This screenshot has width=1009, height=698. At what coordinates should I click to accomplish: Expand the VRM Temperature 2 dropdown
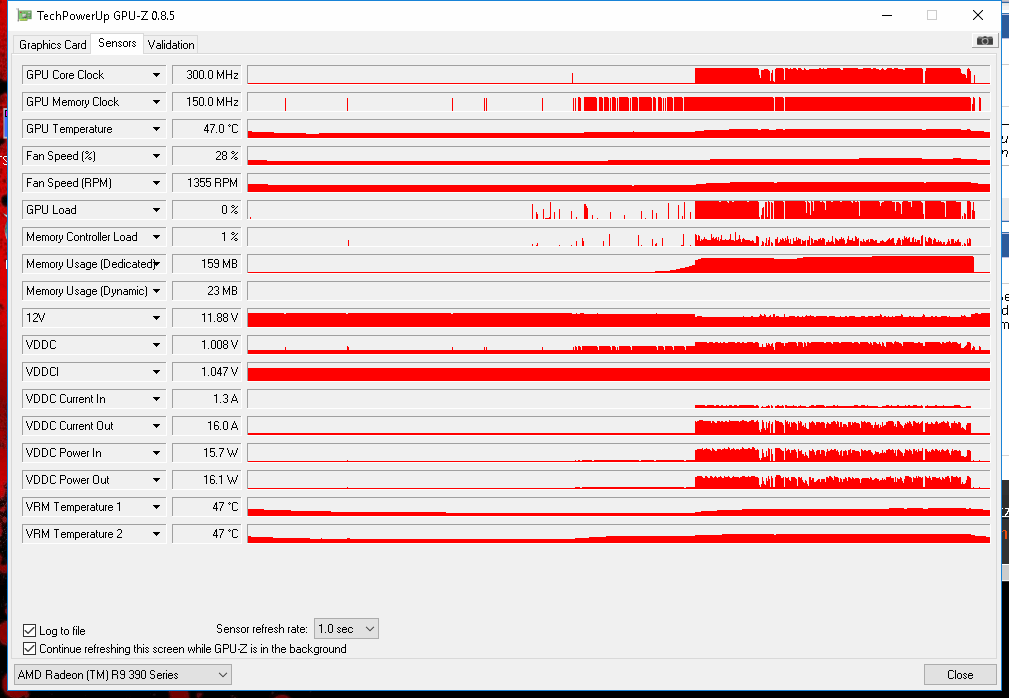click(156, 534)
